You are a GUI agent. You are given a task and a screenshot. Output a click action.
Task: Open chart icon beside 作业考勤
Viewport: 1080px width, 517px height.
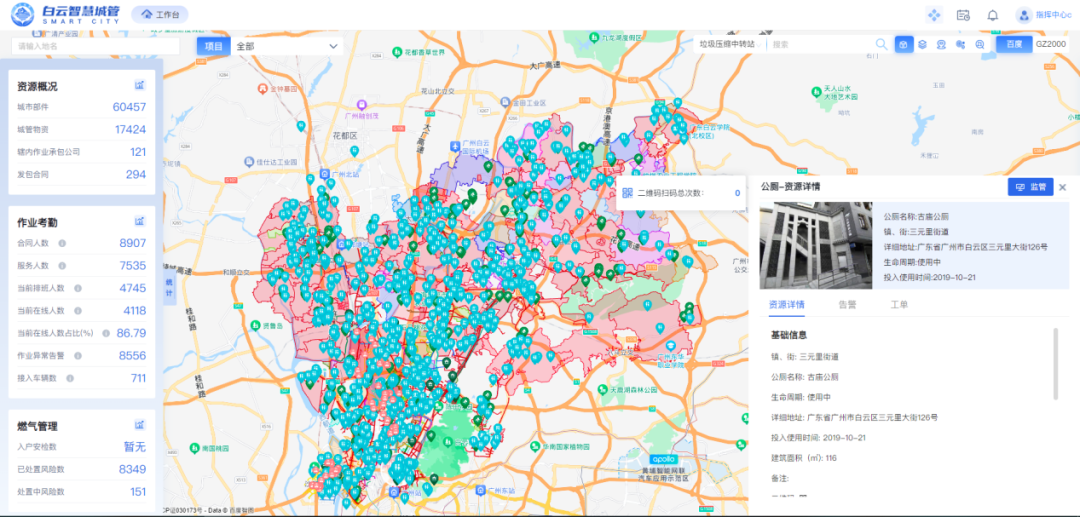[141, 221]
